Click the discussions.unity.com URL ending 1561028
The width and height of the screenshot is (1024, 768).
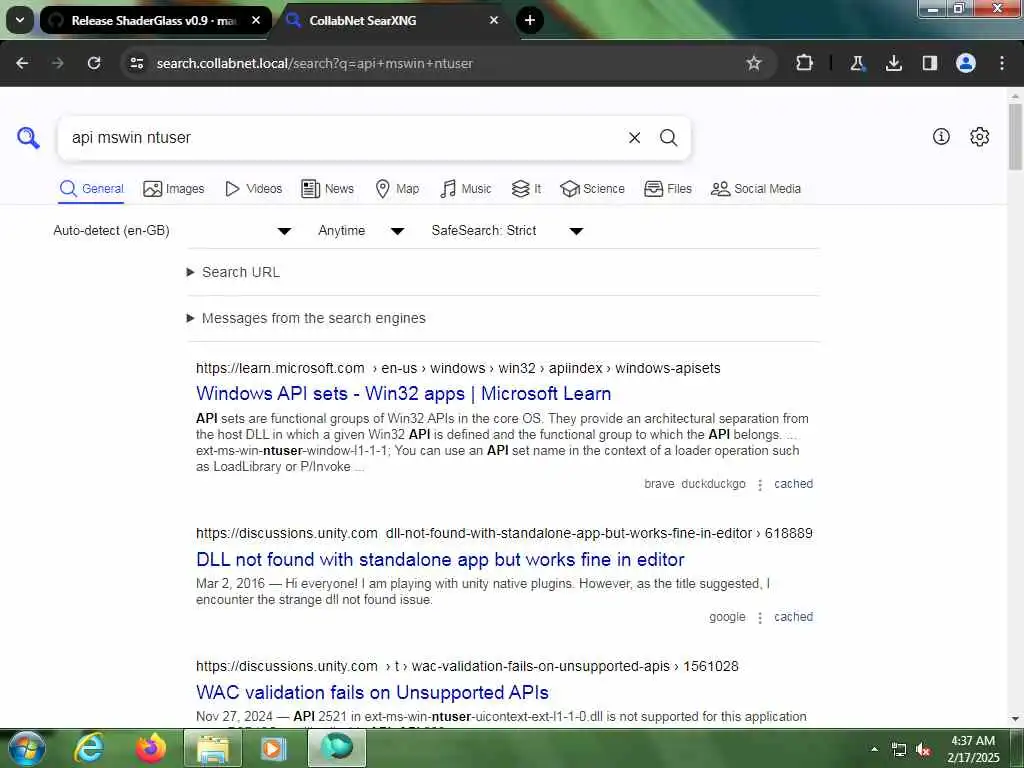point(467,667)
